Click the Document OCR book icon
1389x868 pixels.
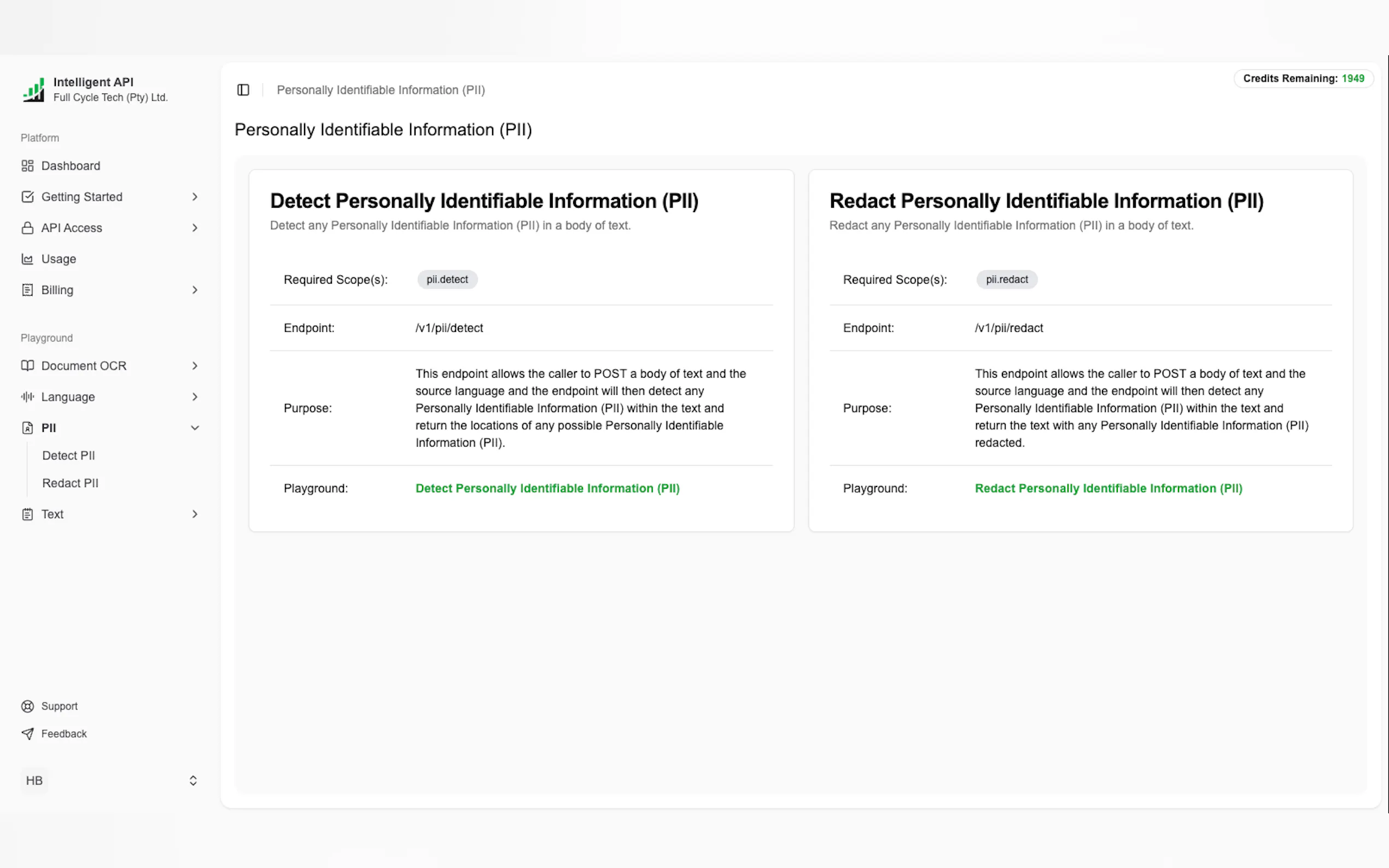pyautogui.click(x=27, y=366)
